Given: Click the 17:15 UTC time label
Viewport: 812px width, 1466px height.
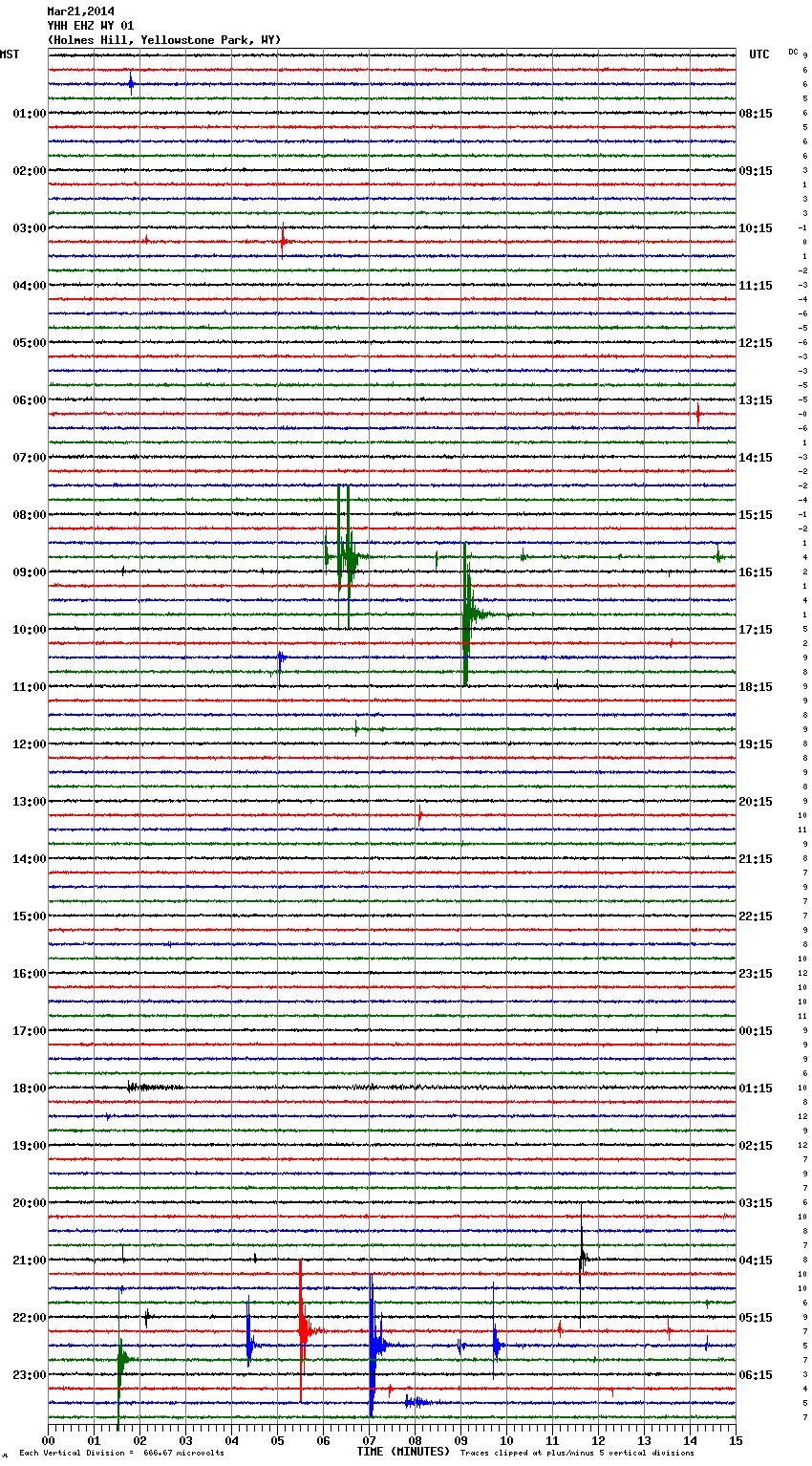Looking at the screenshot, I should 756,630.
